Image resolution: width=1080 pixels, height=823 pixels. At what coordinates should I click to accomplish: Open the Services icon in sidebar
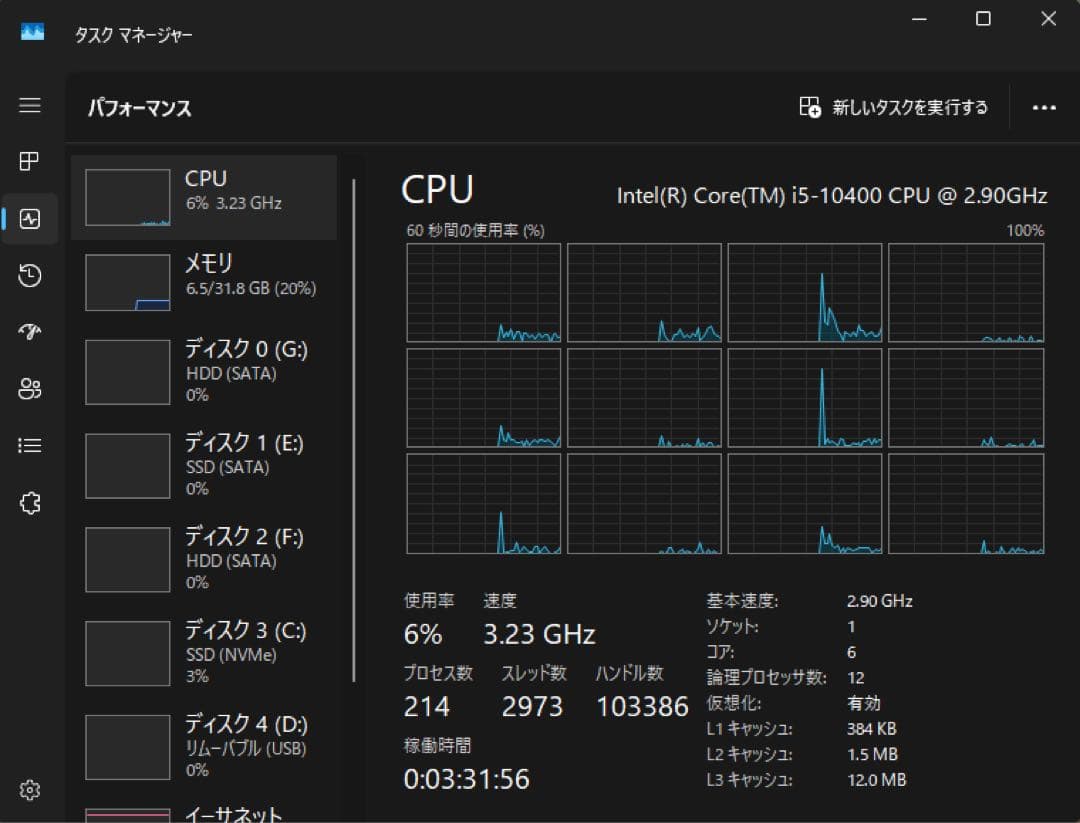pyautogui.click(x=30, y=503)
